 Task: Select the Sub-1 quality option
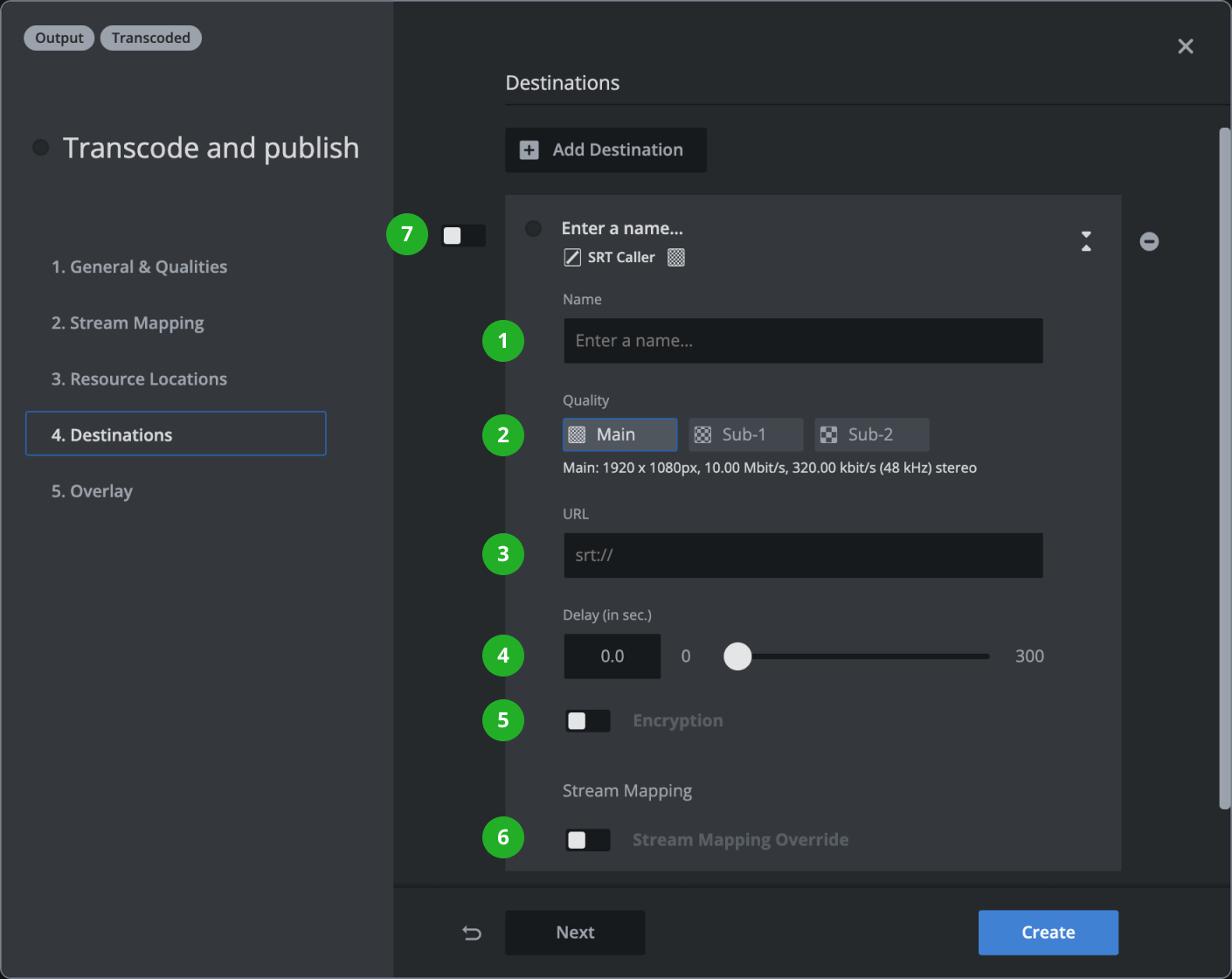pos(745,434)
